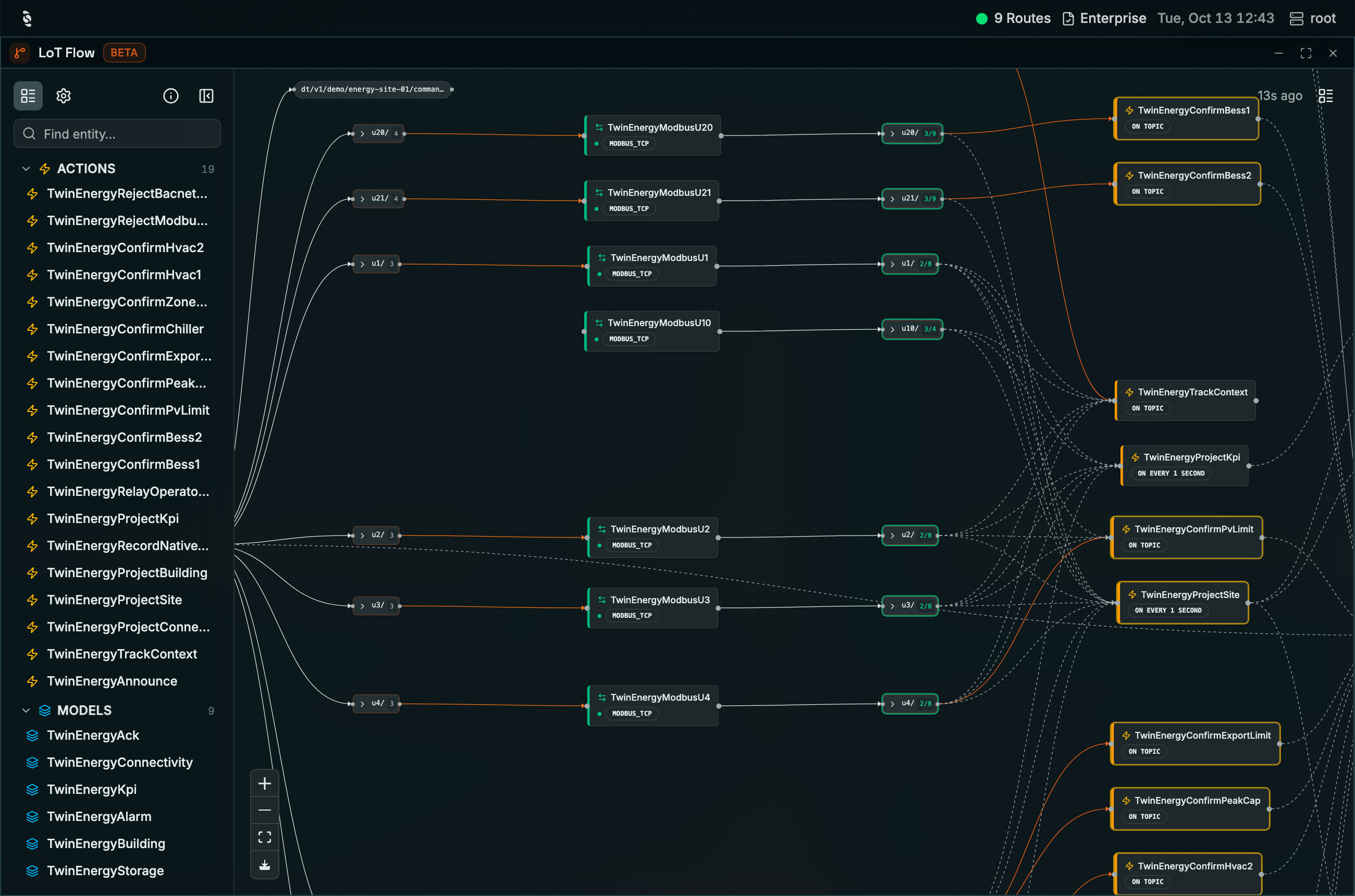
Task: Select the TwinEnergyConfirmPeakCap node
Action: pos(1190,809)
